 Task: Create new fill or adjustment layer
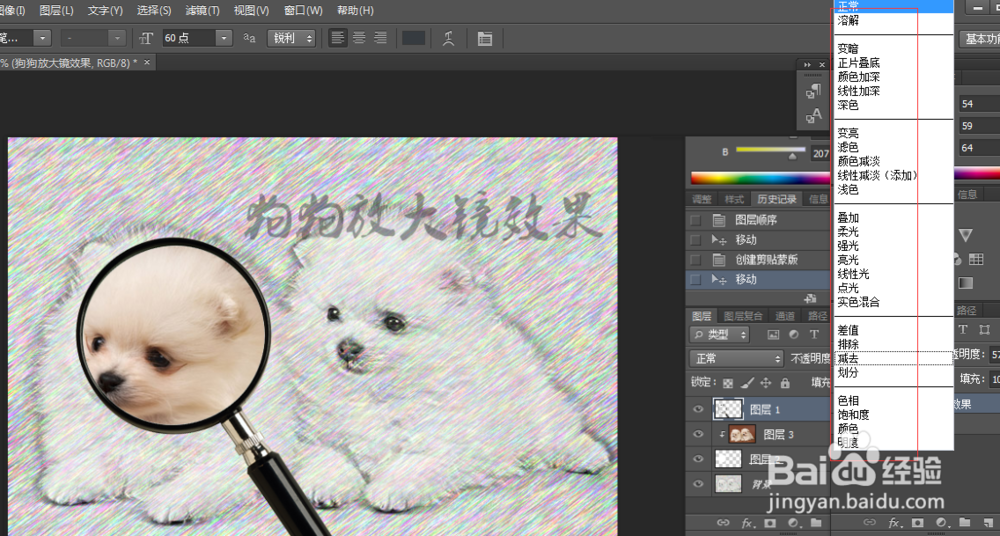tap(793, 523)
